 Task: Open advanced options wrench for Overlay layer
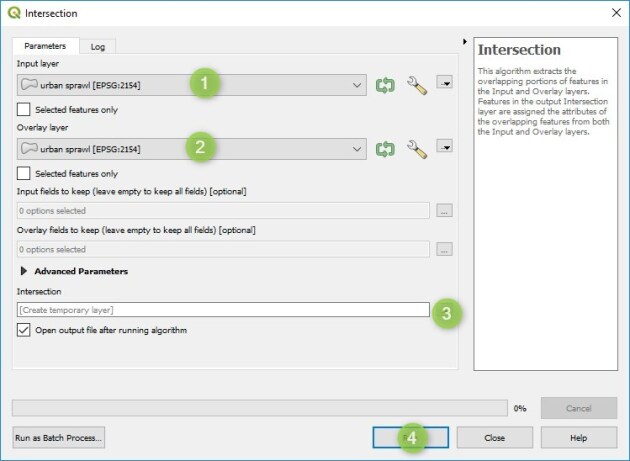click(x=417, y=149)
